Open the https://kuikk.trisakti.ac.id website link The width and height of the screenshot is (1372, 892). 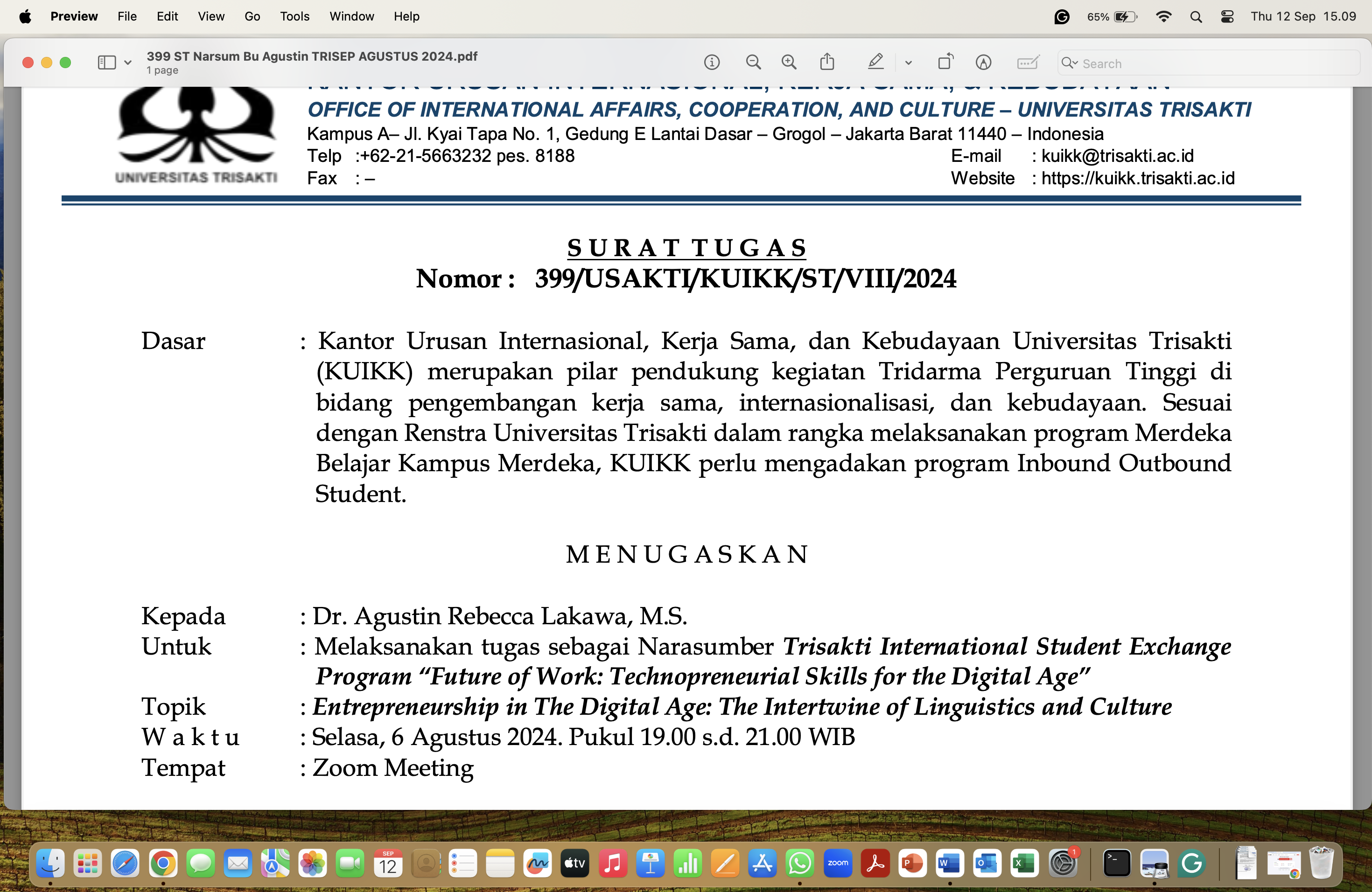point(1138,179)
